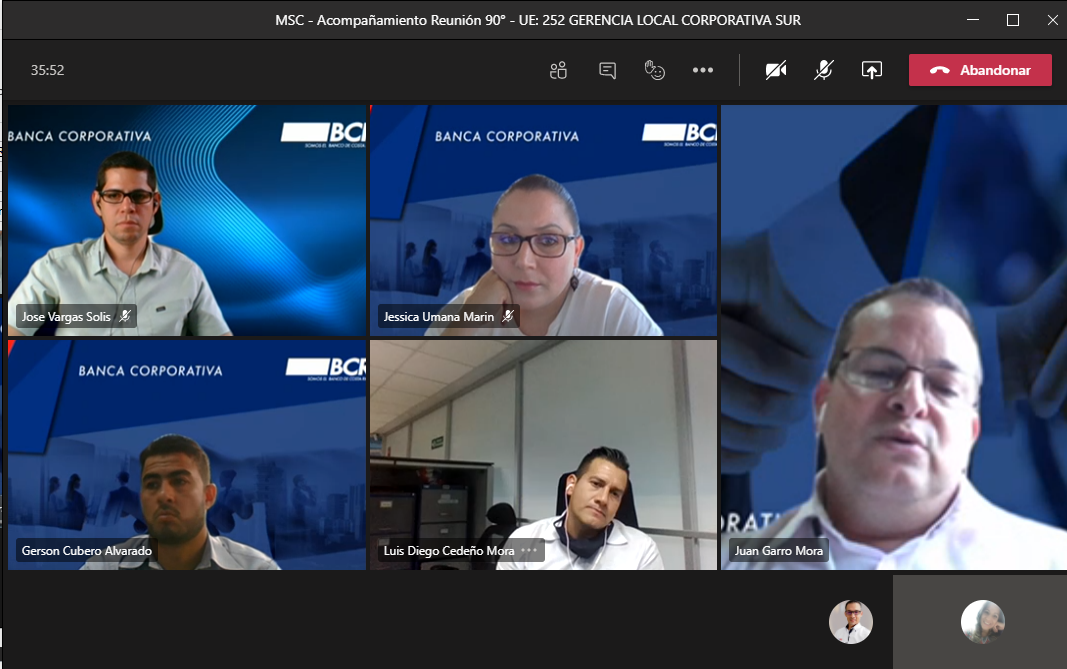Minimize the meeting window
Image resolution: width=1067 pixels, height=669 pixels.
point(973,20)
